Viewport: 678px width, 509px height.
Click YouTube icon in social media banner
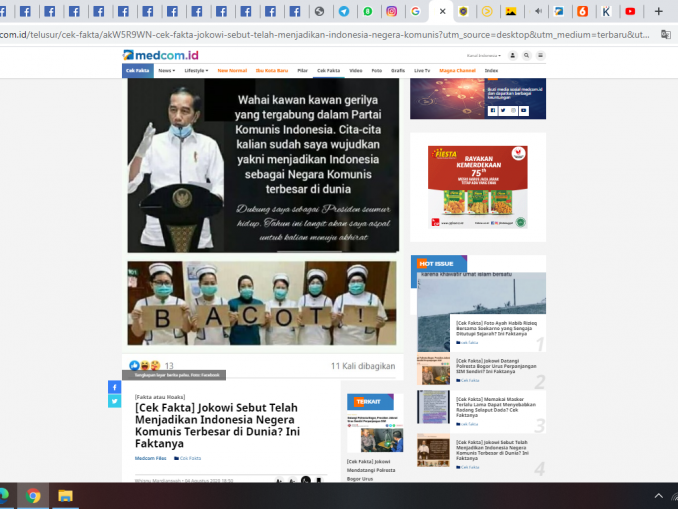coord(524,111)
